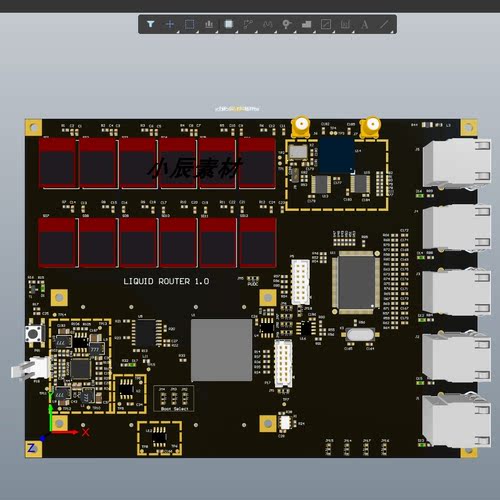Click the Keepout square-with-line tool
This screenshot has width=500, height=500.
click(x=326, y=24)
